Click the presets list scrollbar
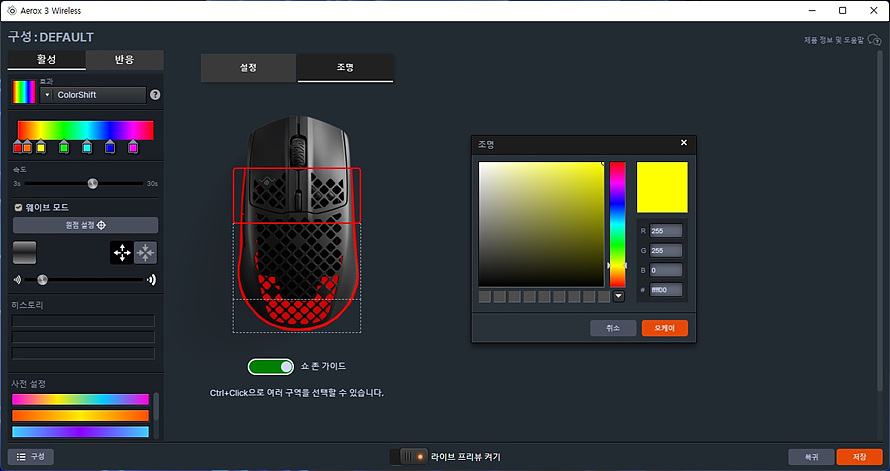This screenshot has width=890, height=471. pyautogui.click(x=157, y=406)
